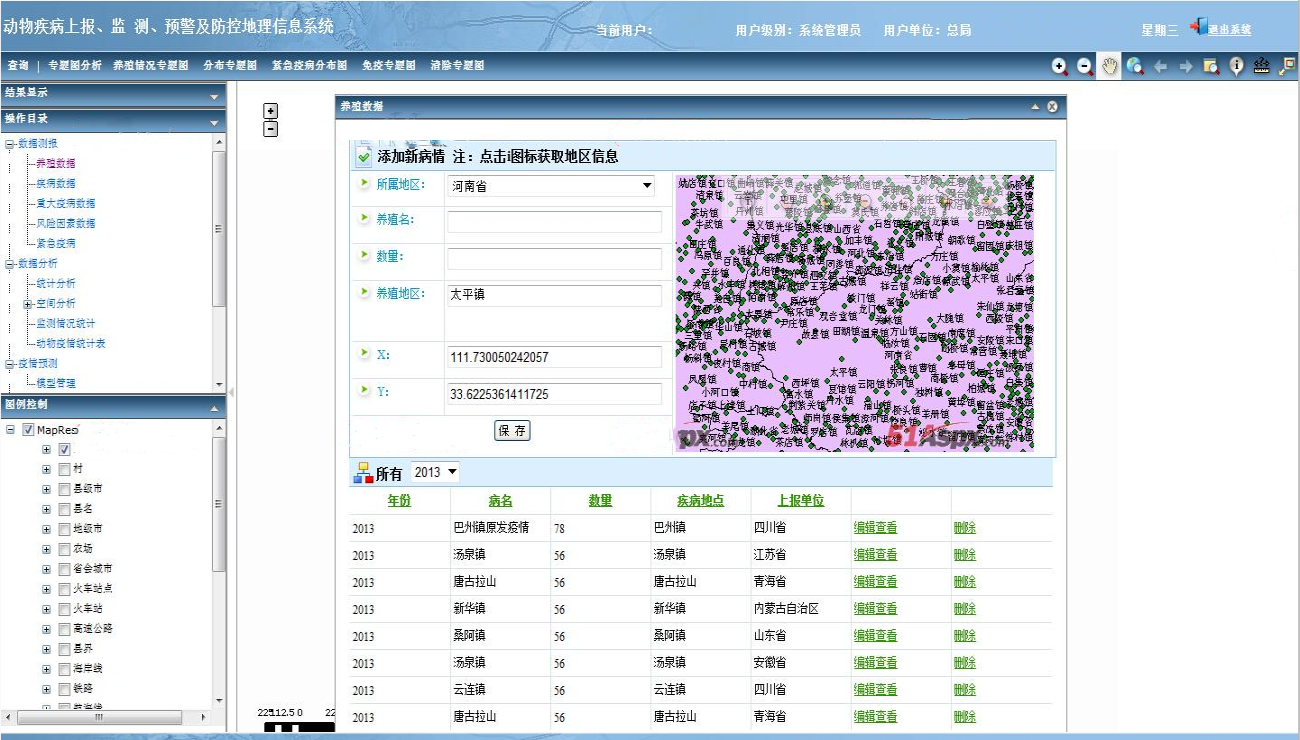This screenshot has width=1300, height=740.
Task: Click 删除 for the 新华镇 row
Action: tap(964, 609)
